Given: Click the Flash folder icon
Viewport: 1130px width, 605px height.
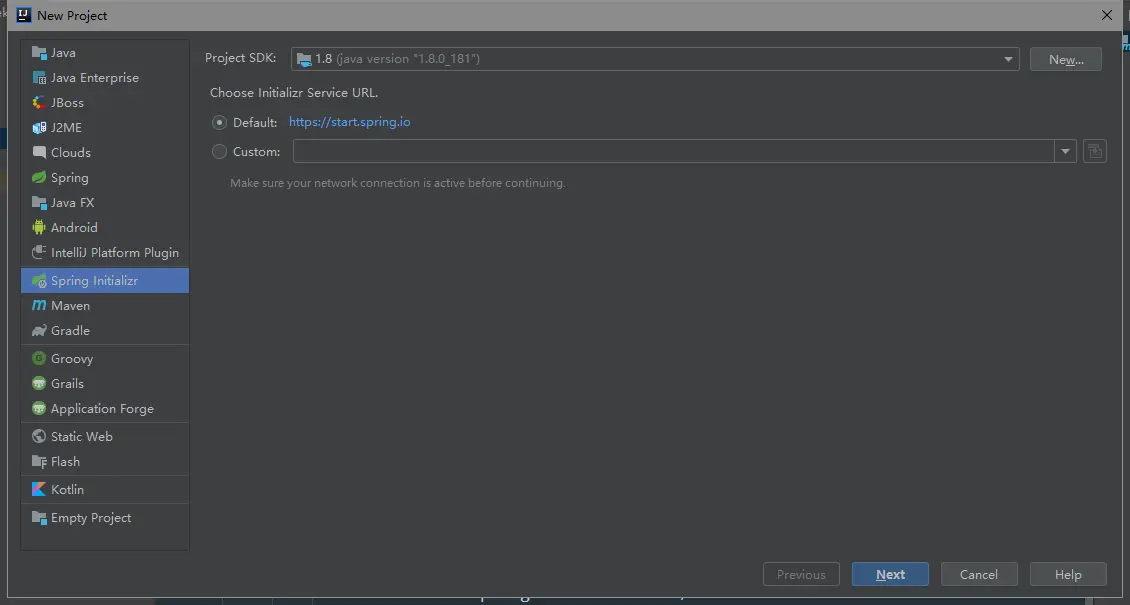Looking at the screenshot, I should pos(39,462).
